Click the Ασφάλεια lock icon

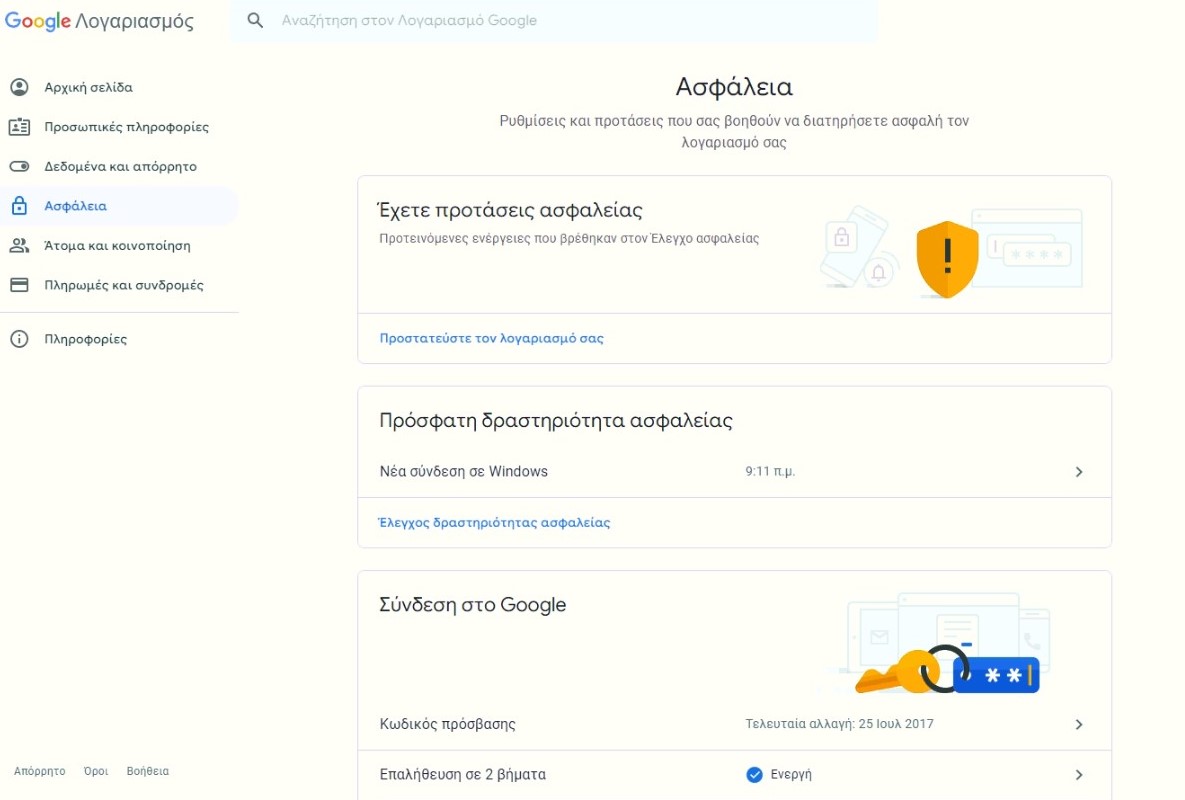pyautogui.click(x=19, y=205)
